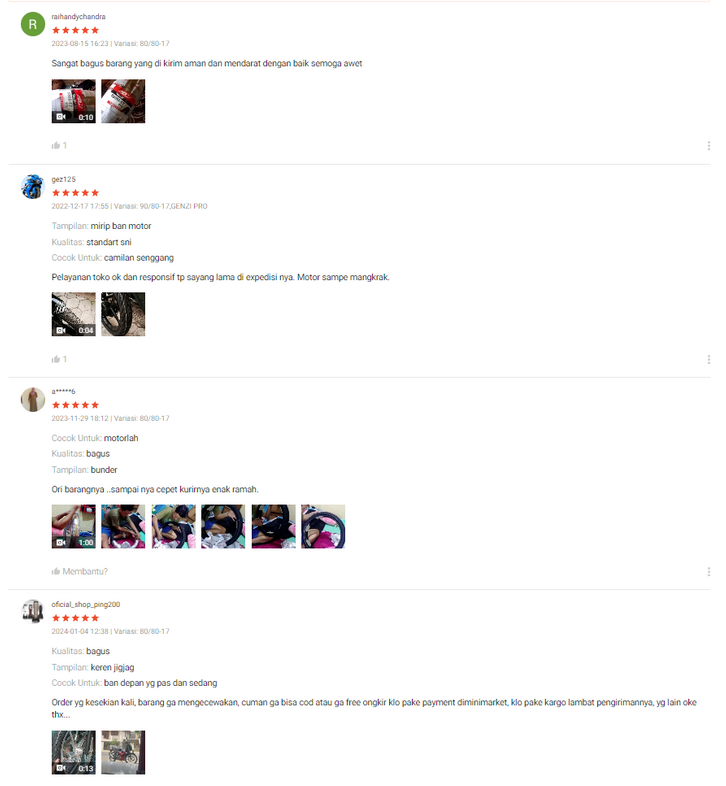
Task: Open username link raihandychandra
Action: [x=79, y=17]
